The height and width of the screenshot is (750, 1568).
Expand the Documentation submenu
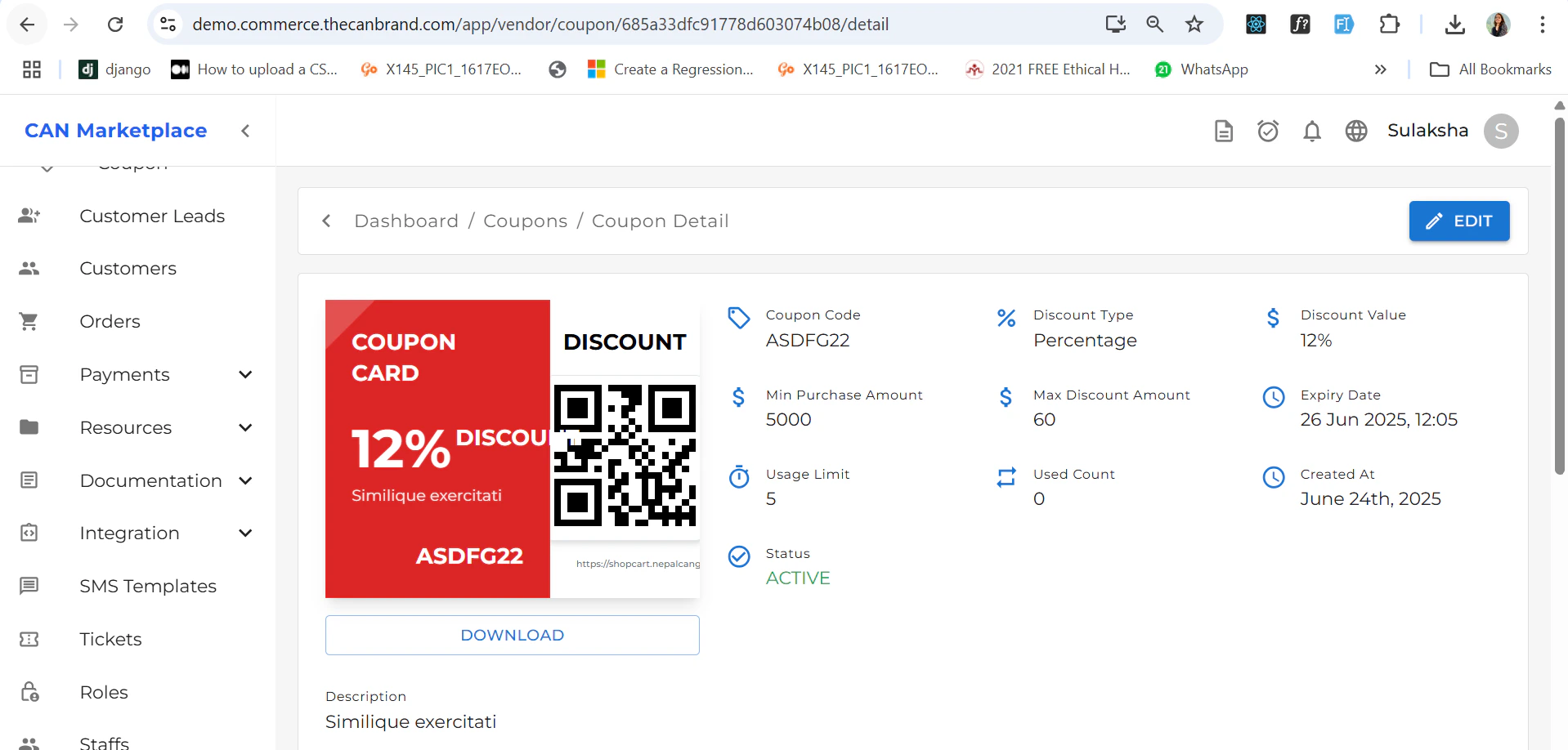pos(245,480)
